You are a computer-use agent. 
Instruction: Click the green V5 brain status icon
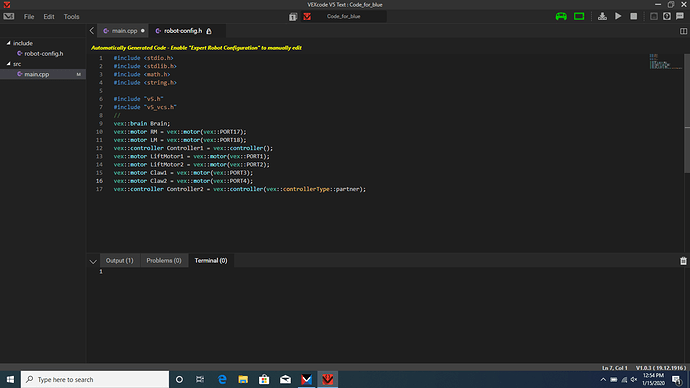[x=579, y=17]
